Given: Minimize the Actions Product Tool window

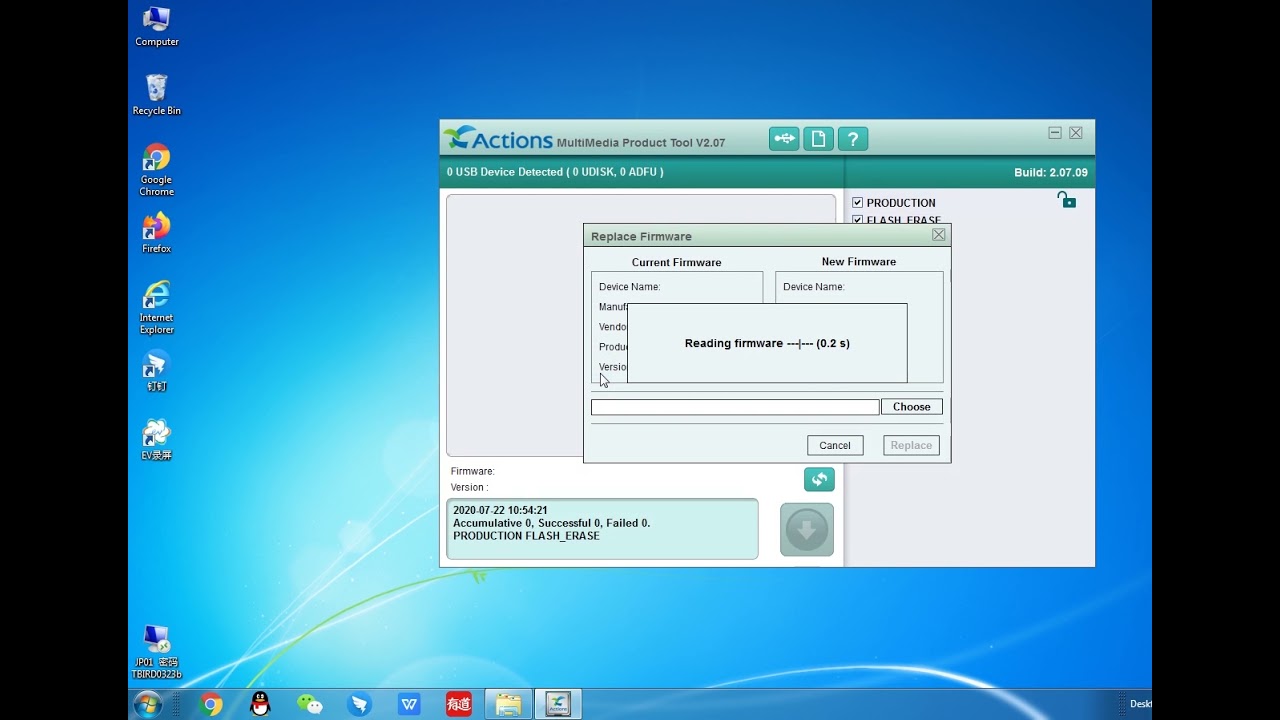Looking at the screenshot, I should point(1055,133).
